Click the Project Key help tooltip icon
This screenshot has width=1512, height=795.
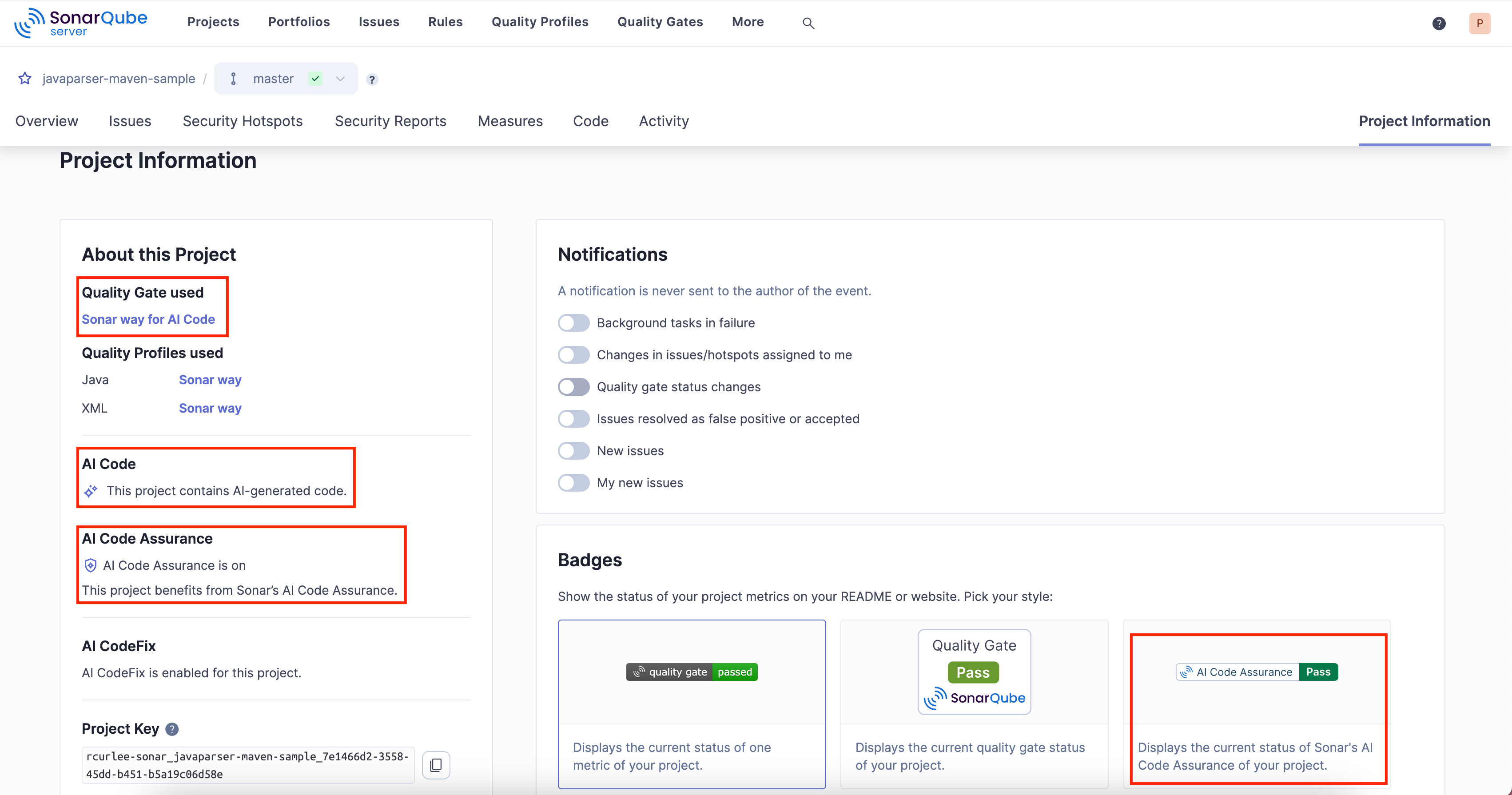[x=172, y=729]
